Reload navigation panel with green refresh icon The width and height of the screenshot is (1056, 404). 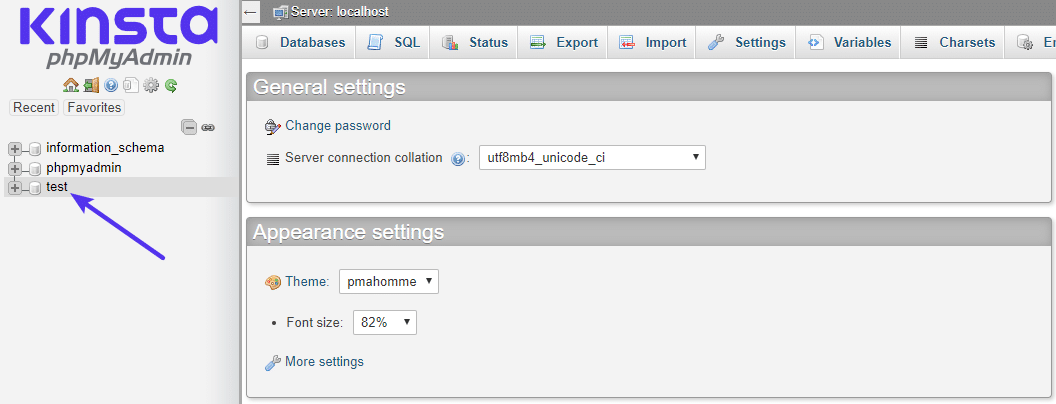(171, 86)
